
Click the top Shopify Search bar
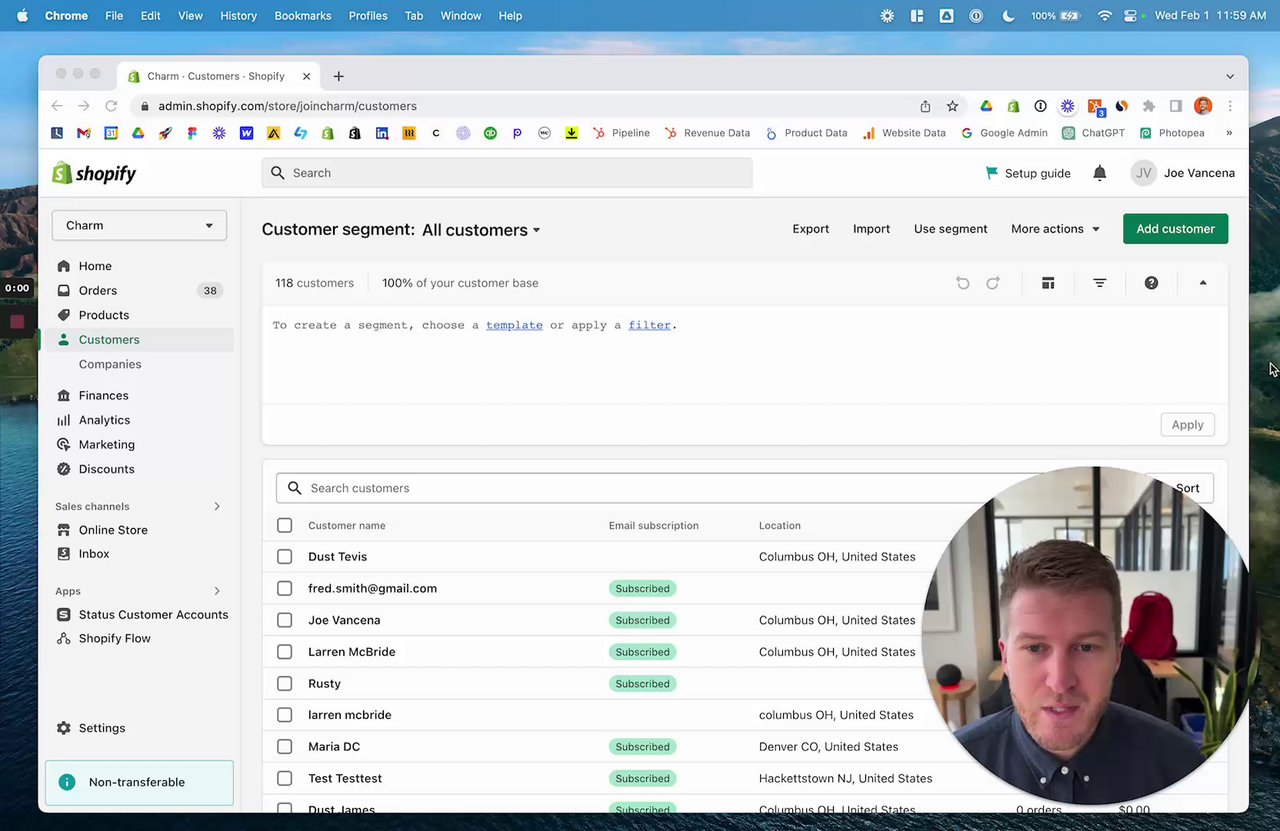(x=507, y=173)
